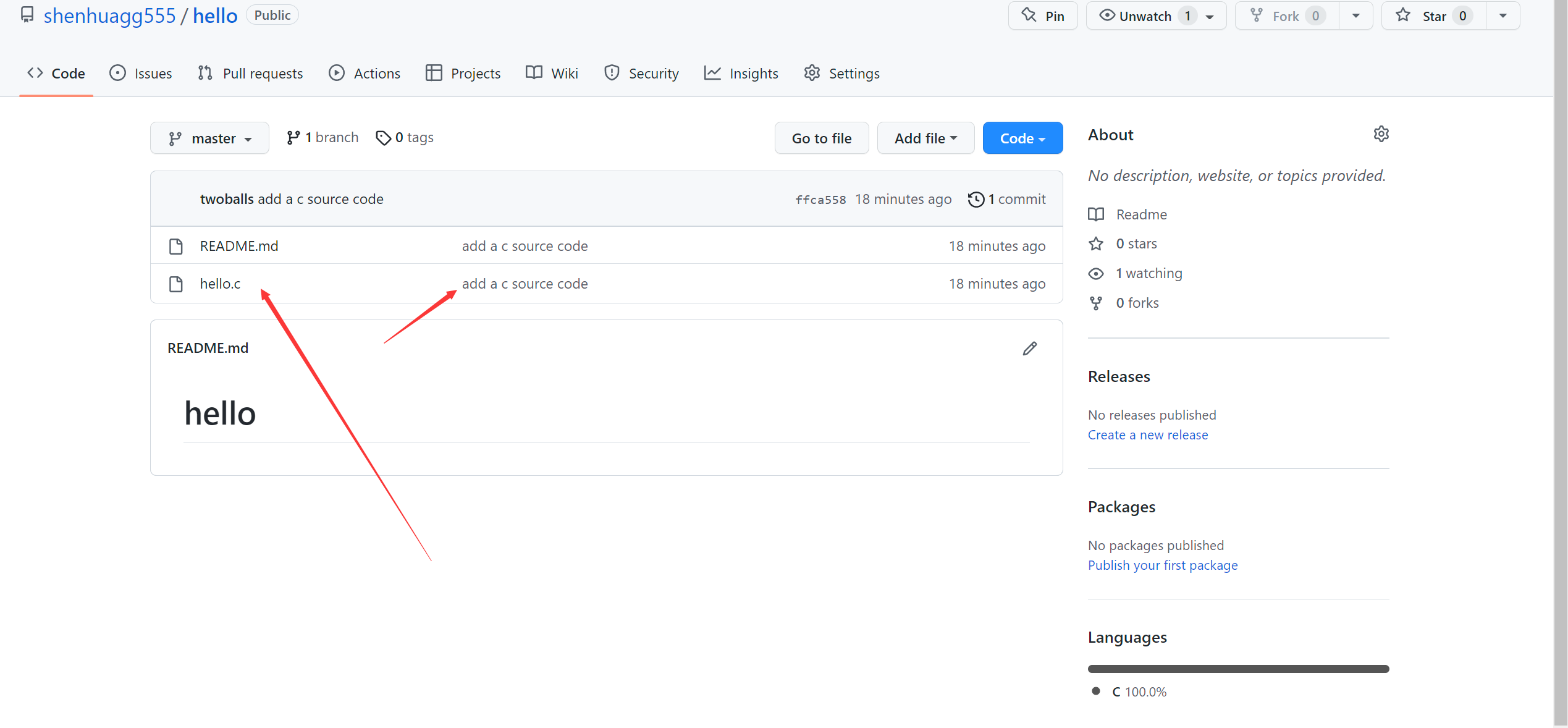Screen dimensions: 1568x728
Task: Switch to the Code tab
Action: (56, 74)
